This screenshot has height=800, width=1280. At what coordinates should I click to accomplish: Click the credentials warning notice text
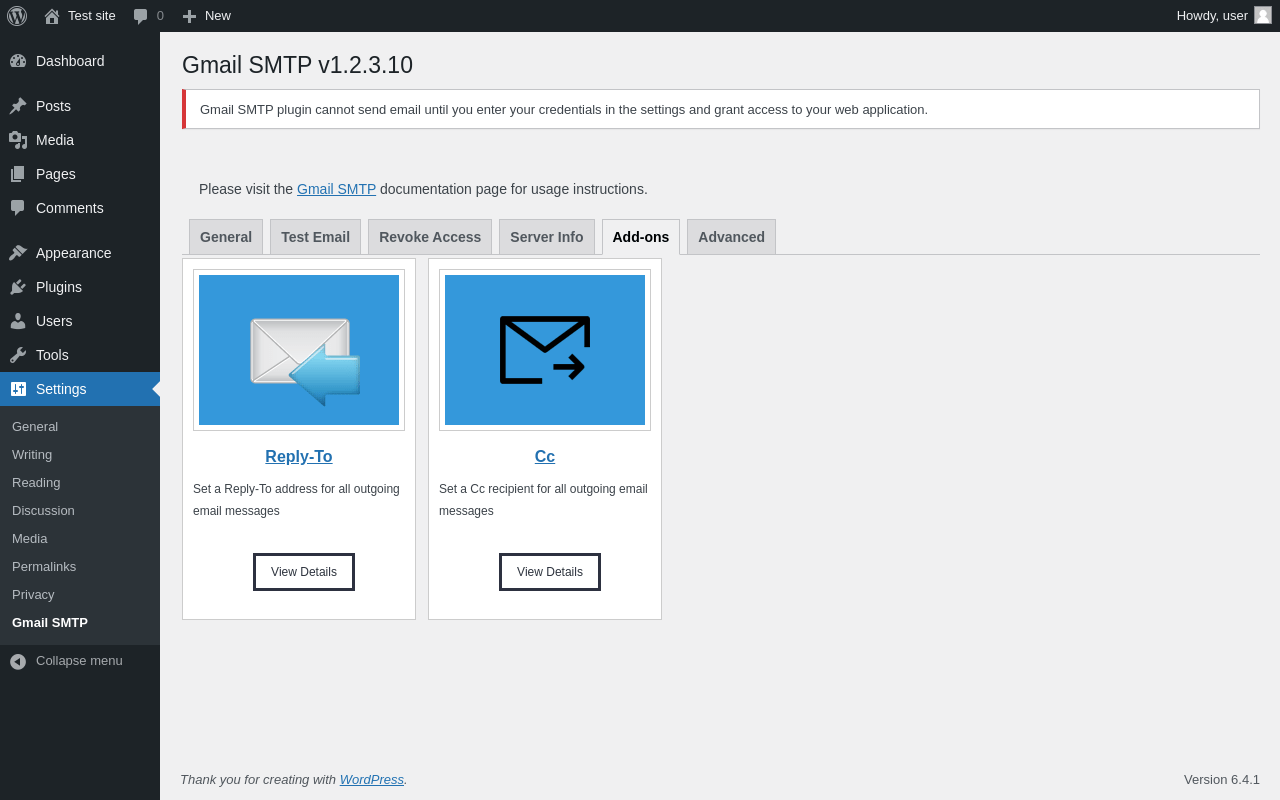point(564,110)
